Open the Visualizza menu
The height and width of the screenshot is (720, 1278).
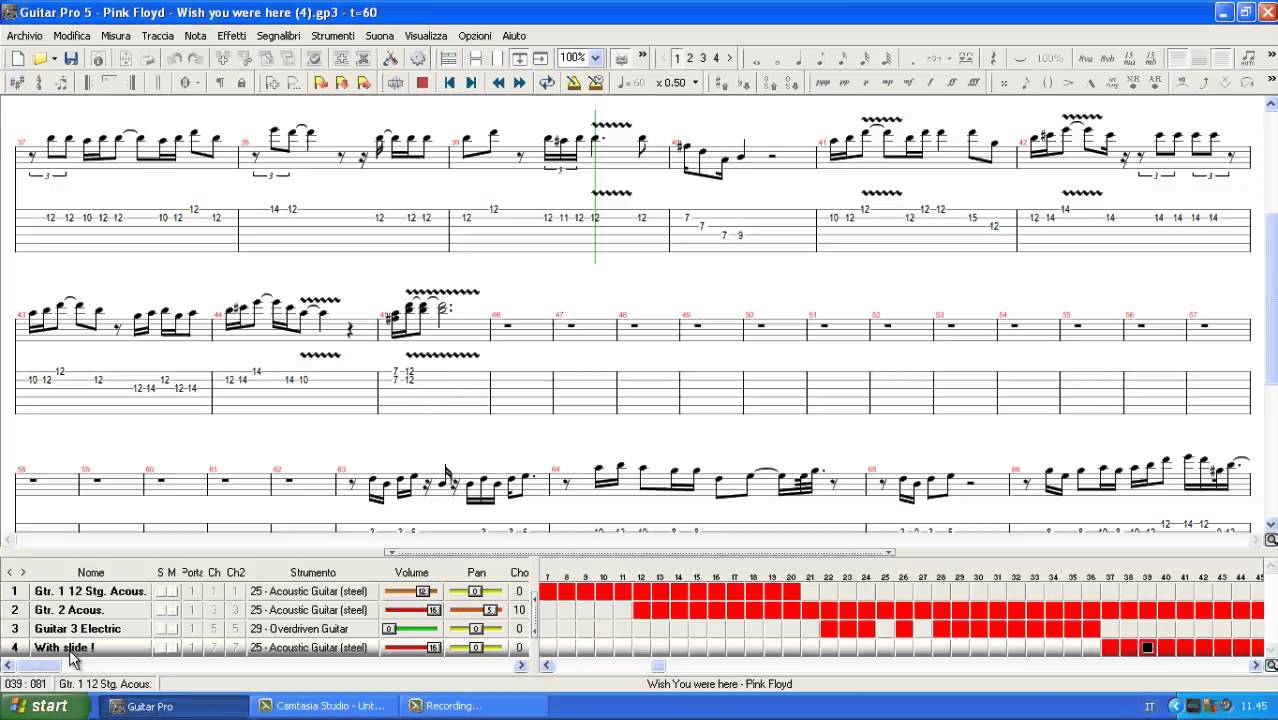click(426, 35)
